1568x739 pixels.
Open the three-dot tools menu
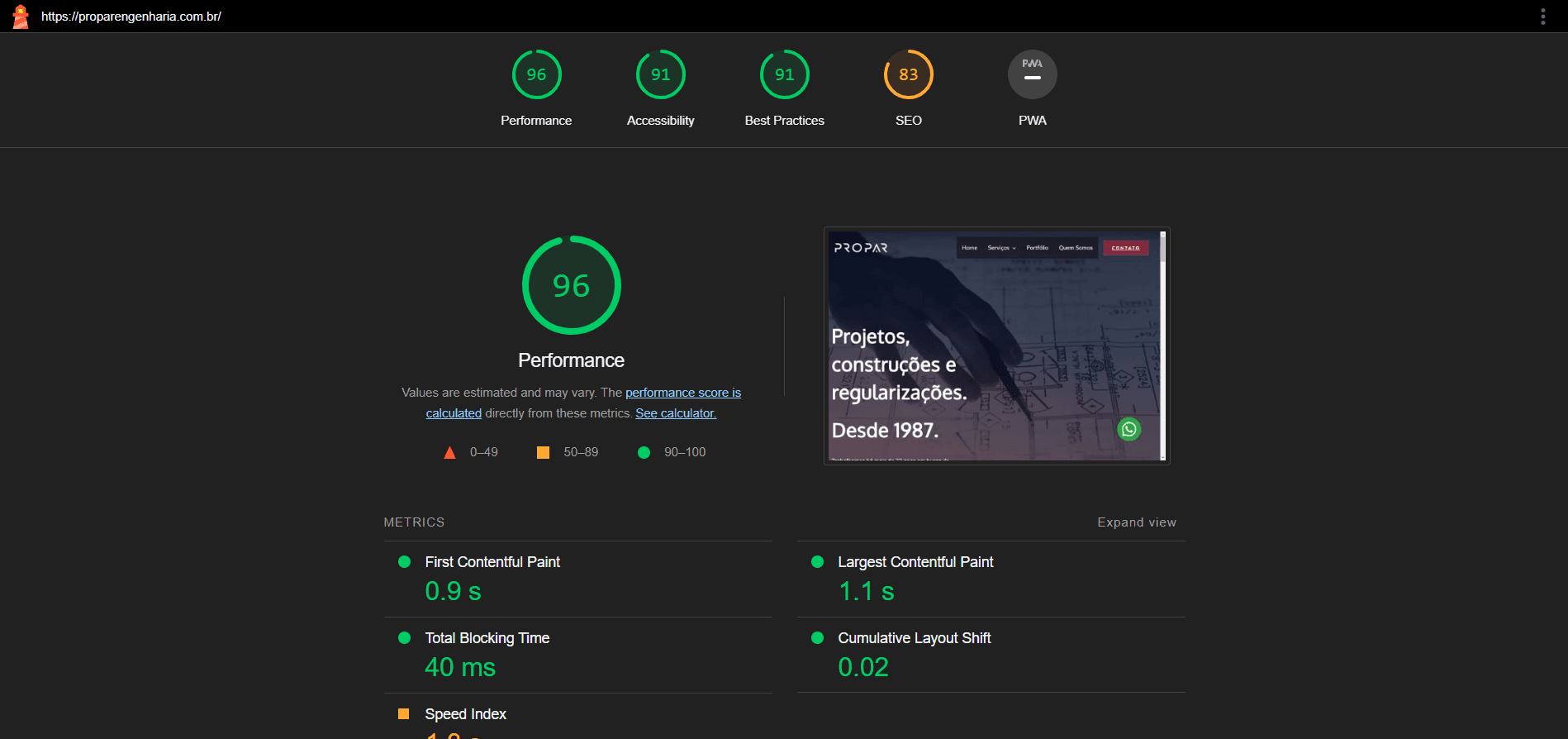coord(1542,17)
